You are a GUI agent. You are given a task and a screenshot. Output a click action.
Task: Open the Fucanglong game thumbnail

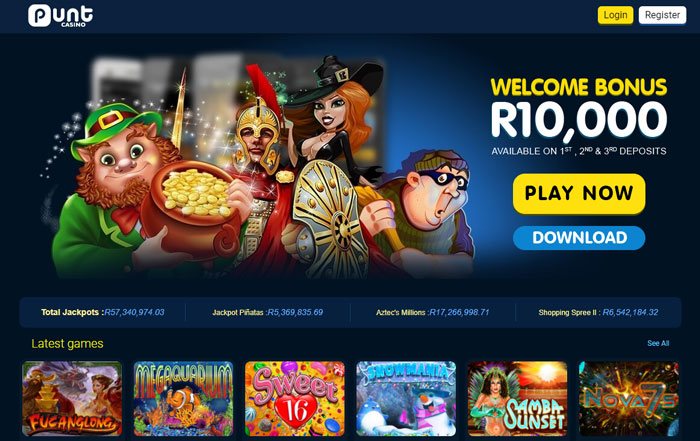point(72,399)
